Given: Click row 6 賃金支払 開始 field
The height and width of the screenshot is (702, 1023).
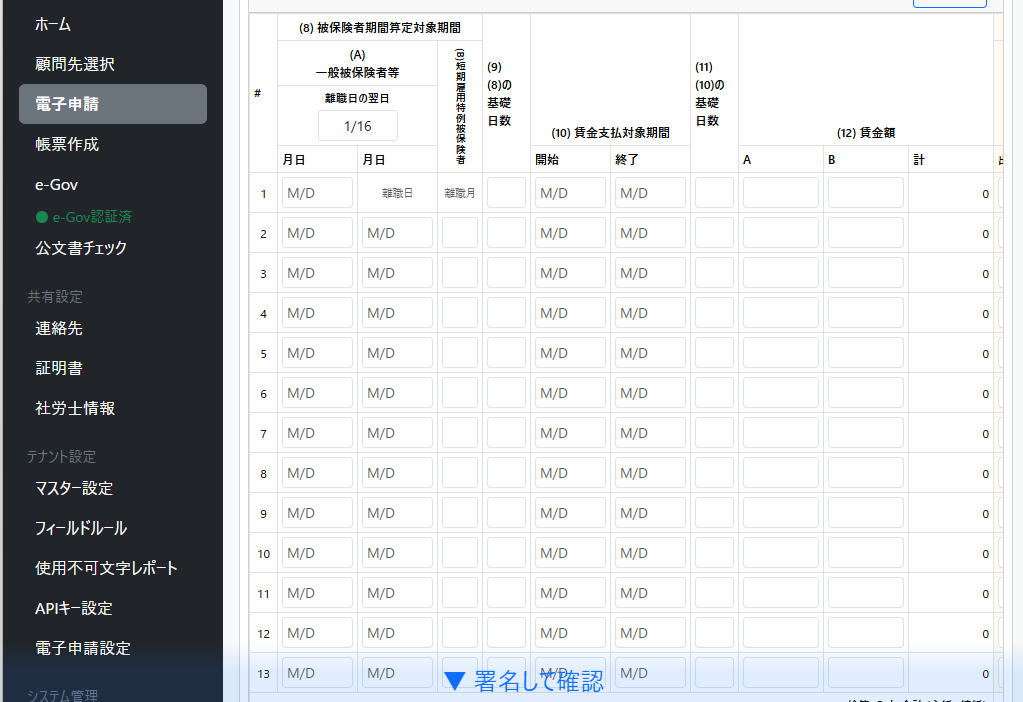Looking at the screenshot, I should click(570, 393).
